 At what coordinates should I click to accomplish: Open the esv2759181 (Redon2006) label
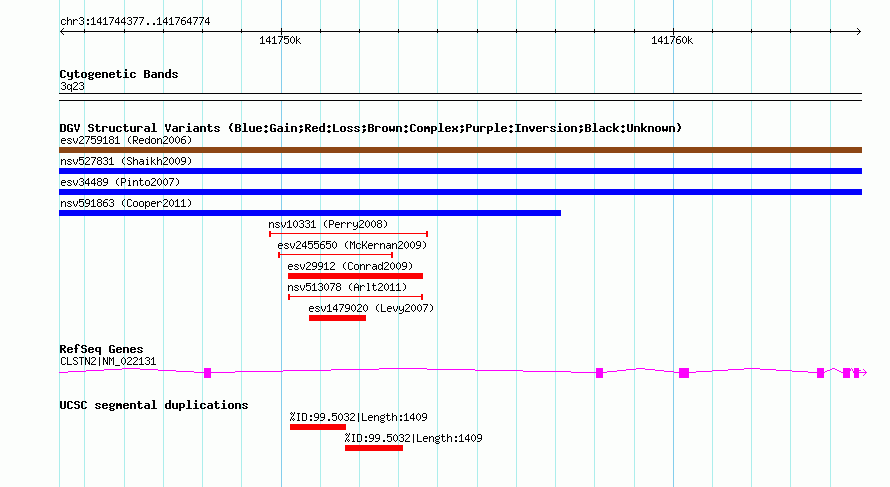pos(126,140)
